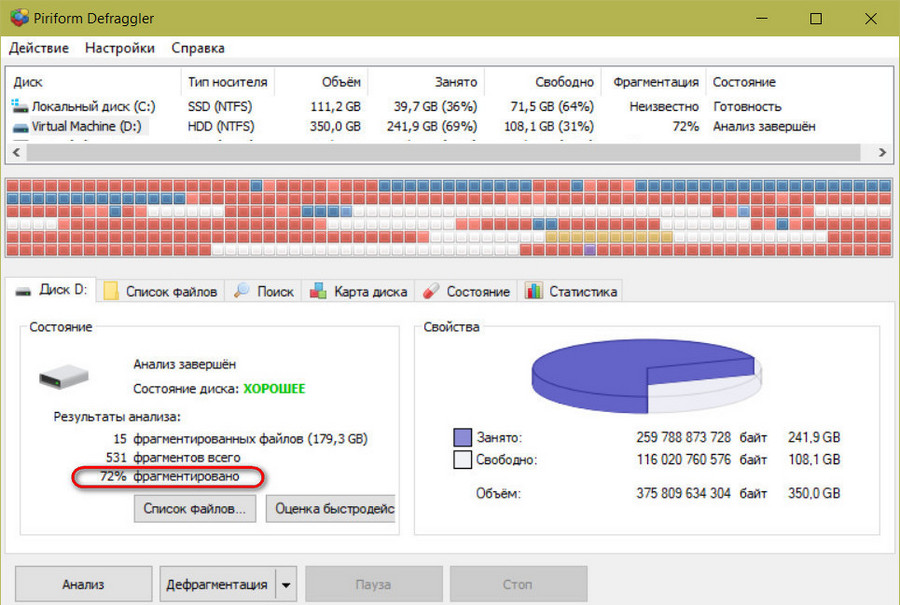The height and width of the screenshot is (605, 900).
Task: Click the drive list right scroll arrow
Action: (882, 152)
